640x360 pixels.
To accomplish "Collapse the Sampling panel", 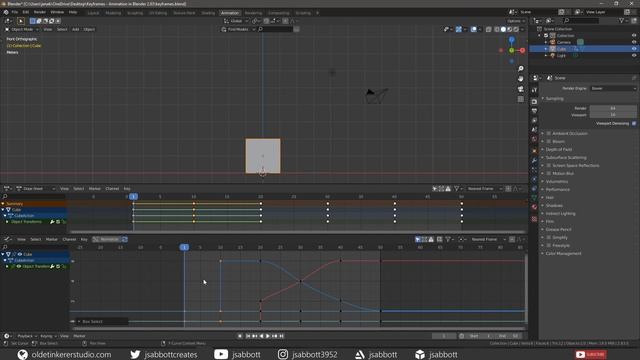I will [553, 98].
